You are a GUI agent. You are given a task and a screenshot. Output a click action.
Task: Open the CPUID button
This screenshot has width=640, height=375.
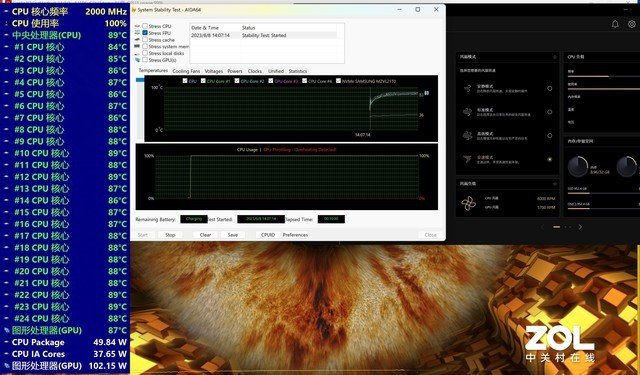(x=268, y=235)
